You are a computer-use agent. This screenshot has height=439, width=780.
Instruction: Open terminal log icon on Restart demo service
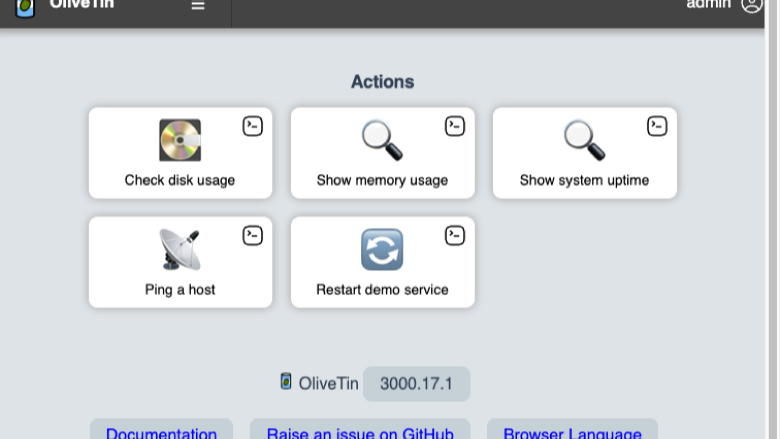(x=455, y=235)
